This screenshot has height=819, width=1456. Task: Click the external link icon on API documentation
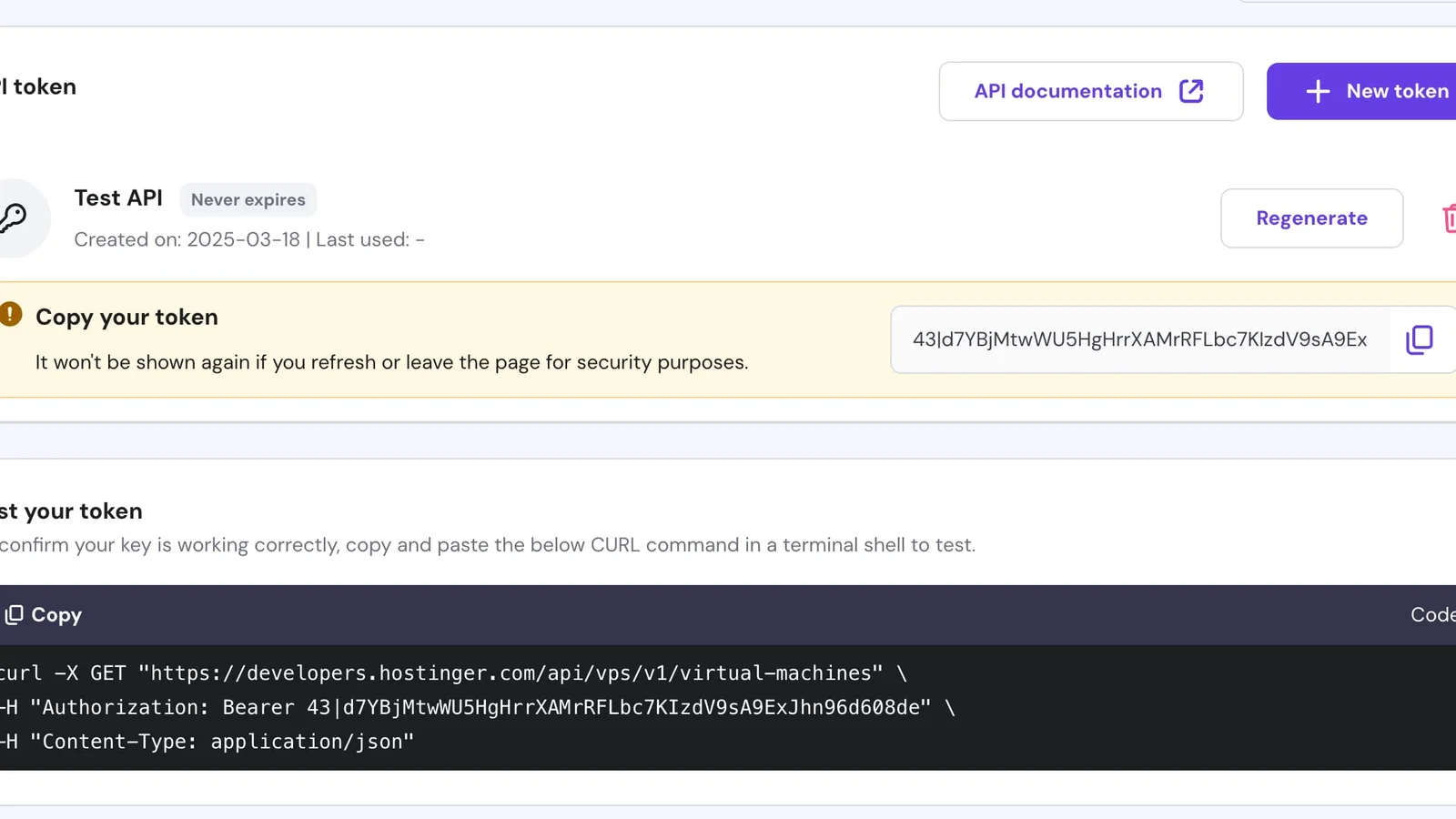click(1192, 91)
